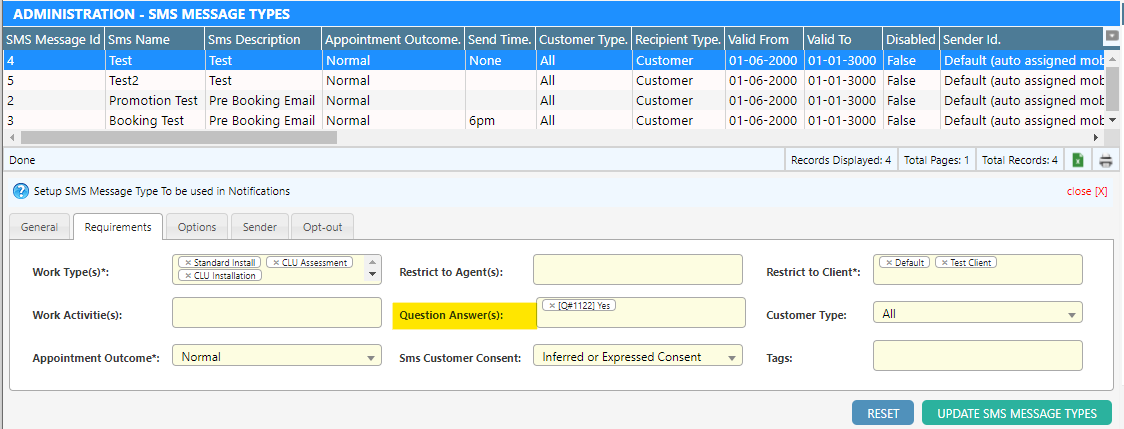The width and height of the screenshot is (1124, 429).
Task: Remove the CLU Assessment tag
Action: click(274, 263)
